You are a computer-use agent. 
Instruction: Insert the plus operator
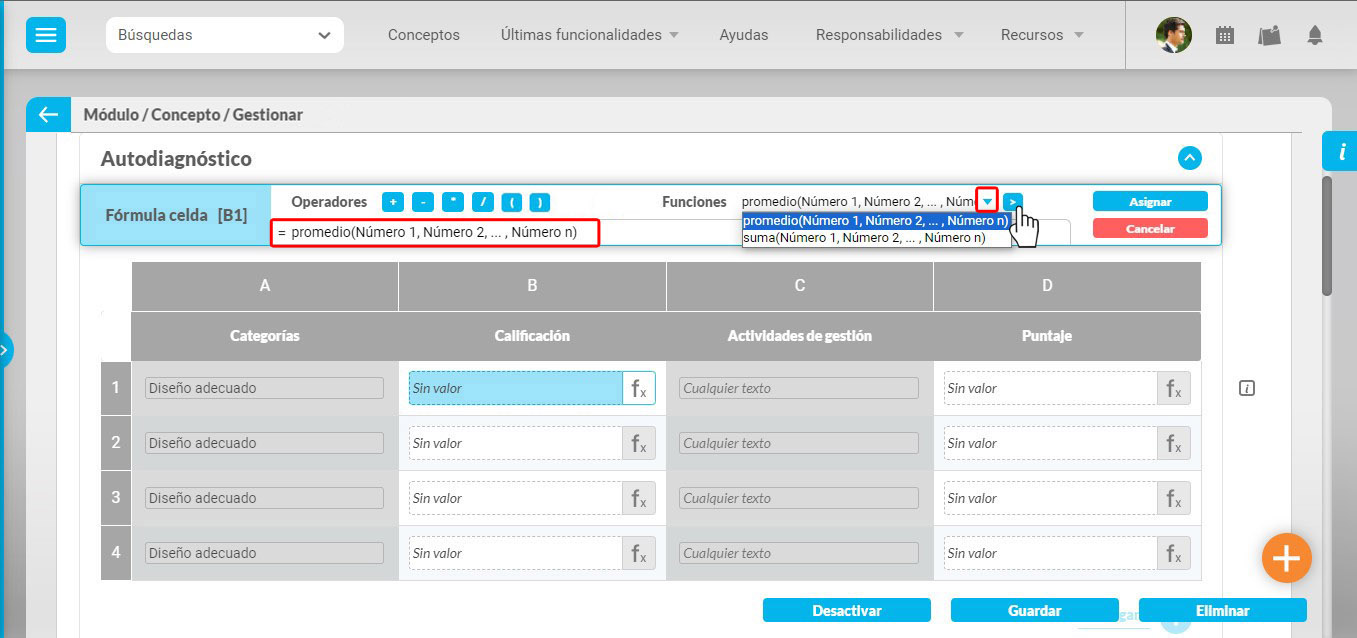[x=393, y=202]
